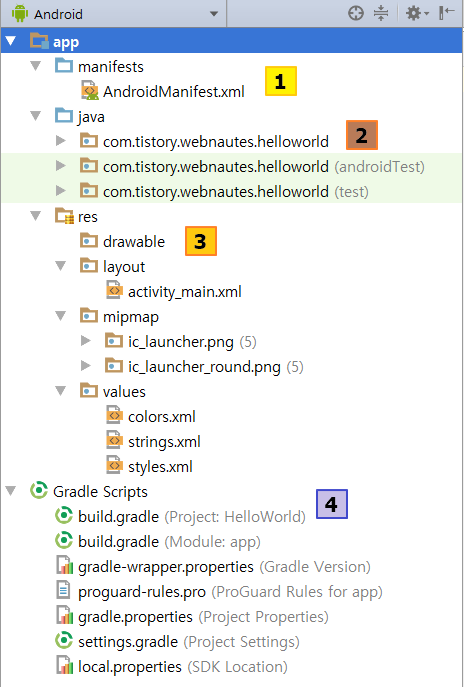
Task: Collapse the app module node
Action: click(x=11, y=41)
